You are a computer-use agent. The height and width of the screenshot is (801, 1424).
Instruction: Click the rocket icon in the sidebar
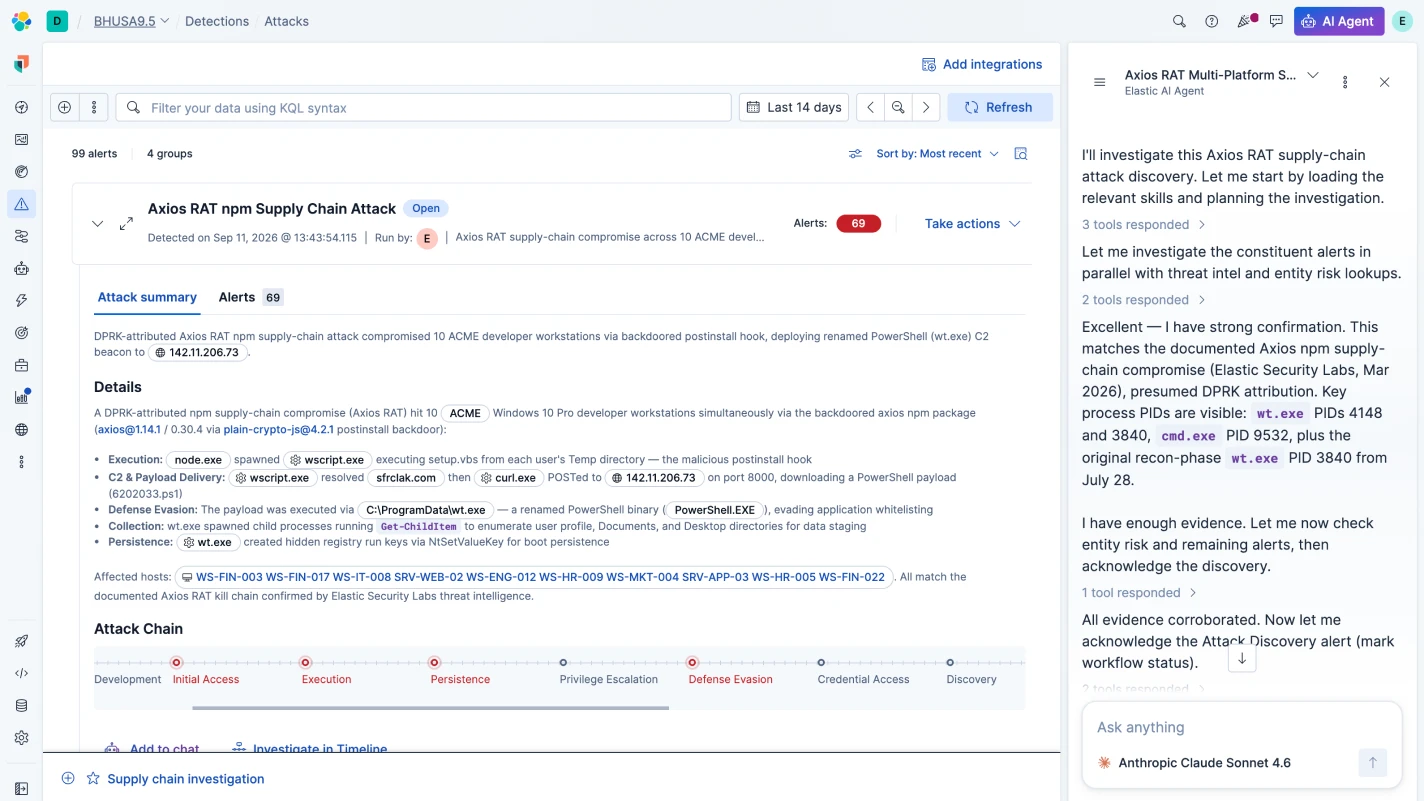[x=22, y=641]
